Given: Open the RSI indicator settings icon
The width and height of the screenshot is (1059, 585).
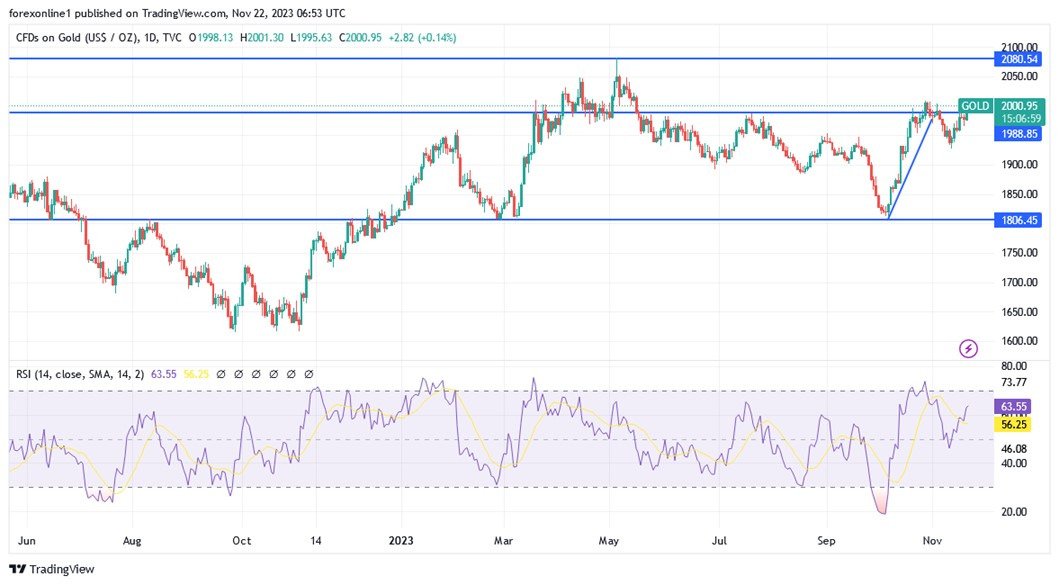Looking at the screenshot, I should click(238, 373).
